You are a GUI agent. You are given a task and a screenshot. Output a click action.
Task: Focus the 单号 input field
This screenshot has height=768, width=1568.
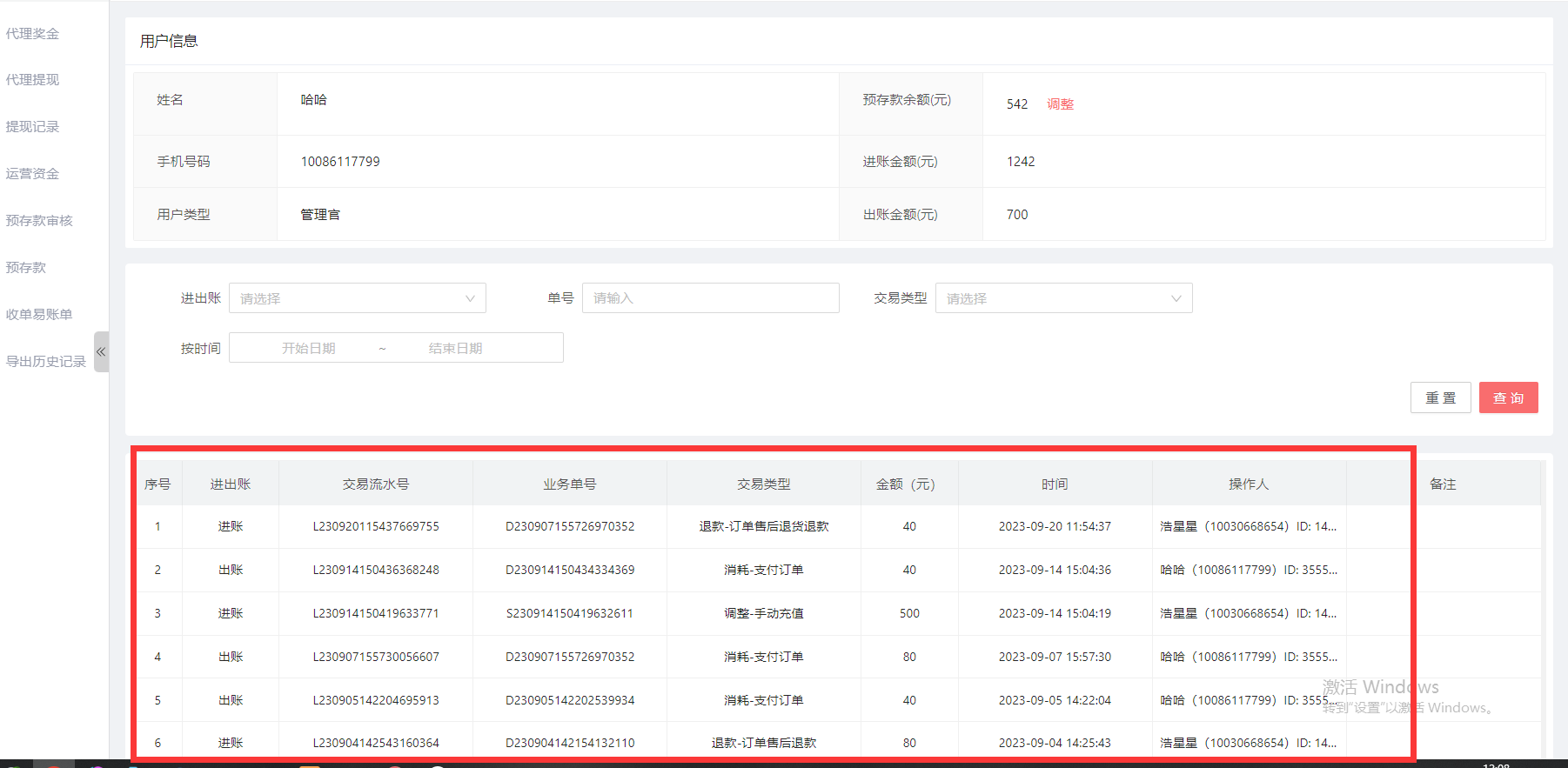tap(710, 298)
